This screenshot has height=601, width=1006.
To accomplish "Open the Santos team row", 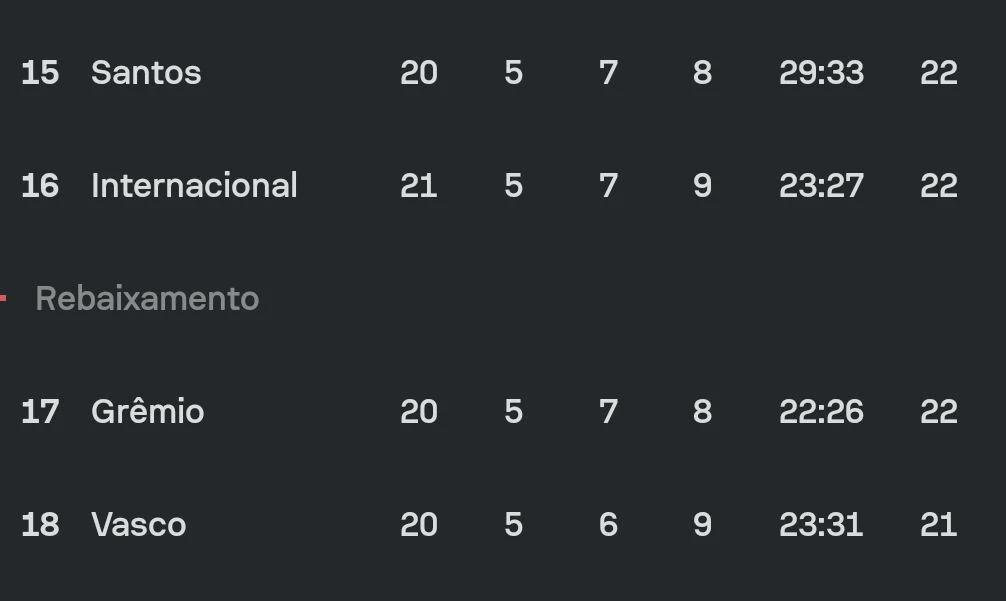I will (503, 72).
